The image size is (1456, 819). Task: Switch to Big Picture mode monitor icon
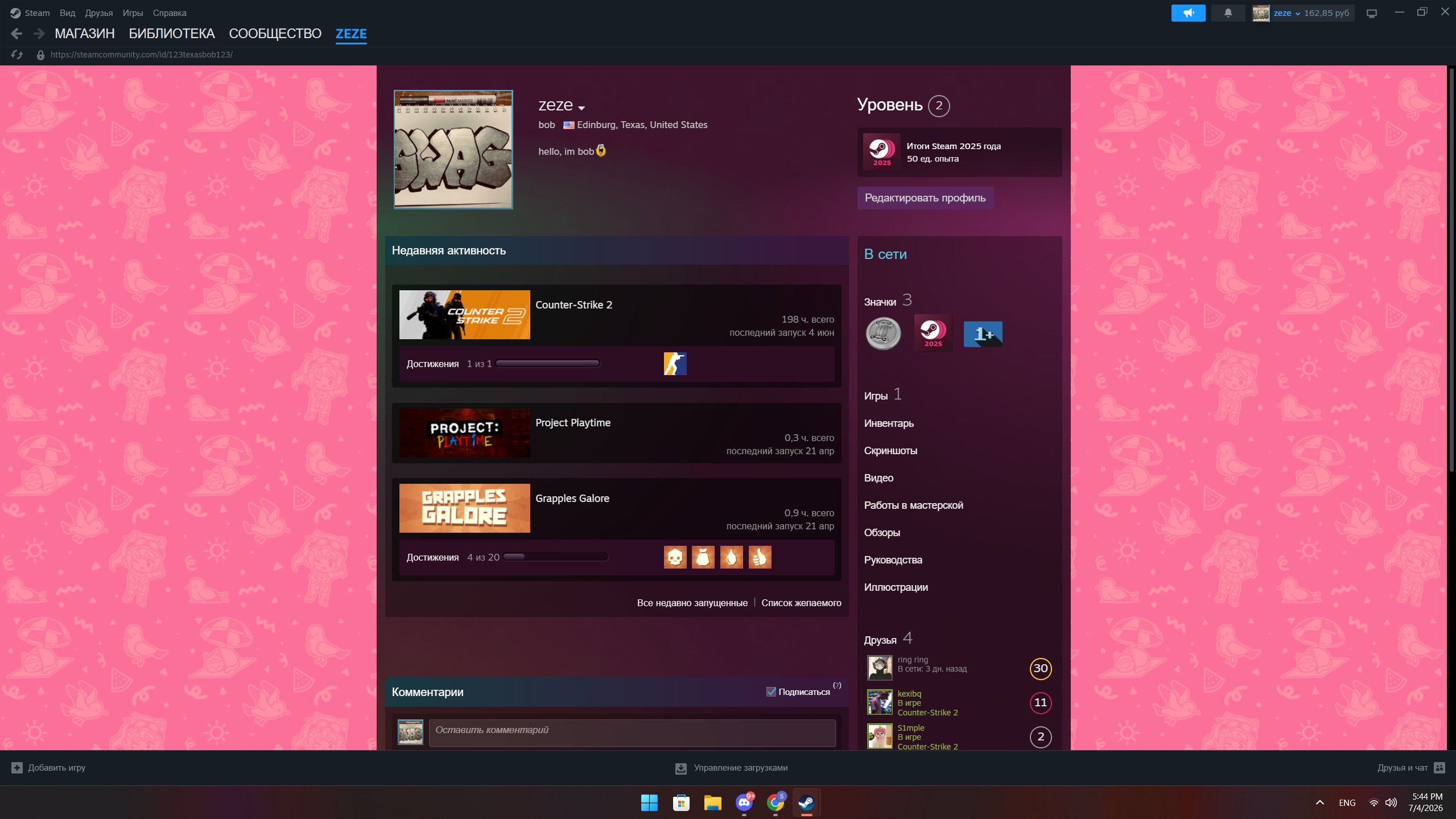(x=1372, y=13)
